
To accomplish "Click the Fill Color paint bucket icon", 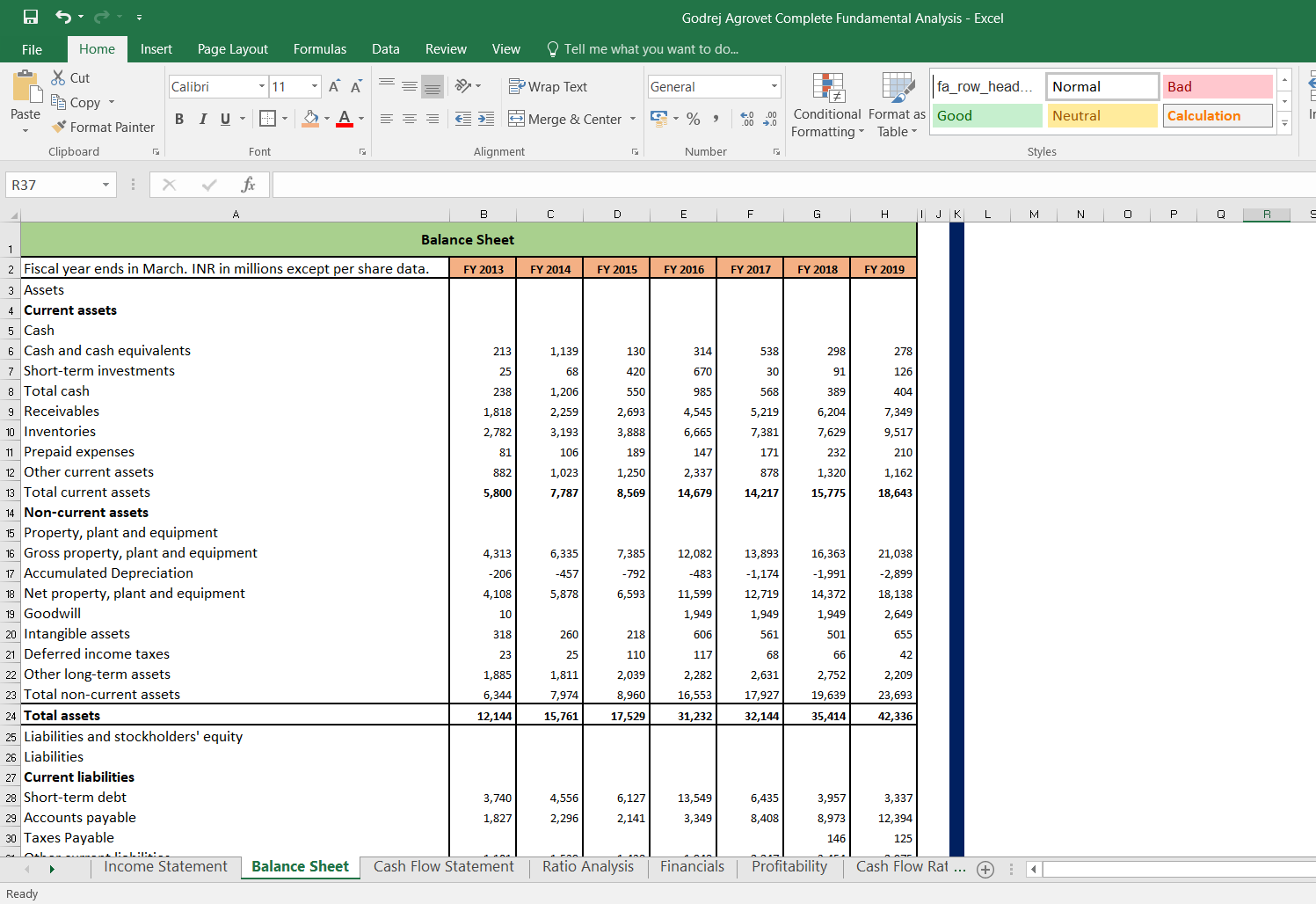I will click(310, 118).
